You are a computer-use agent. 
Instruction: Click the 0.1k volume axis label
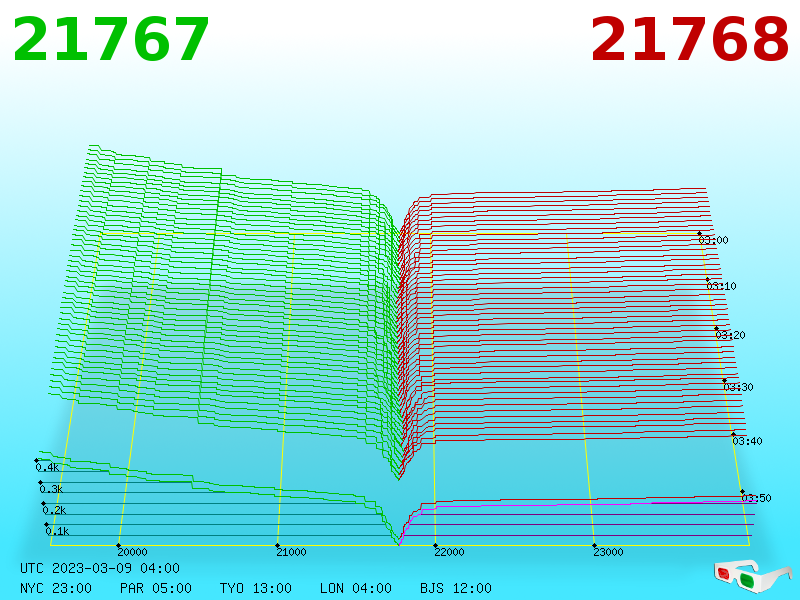point(57,531)
